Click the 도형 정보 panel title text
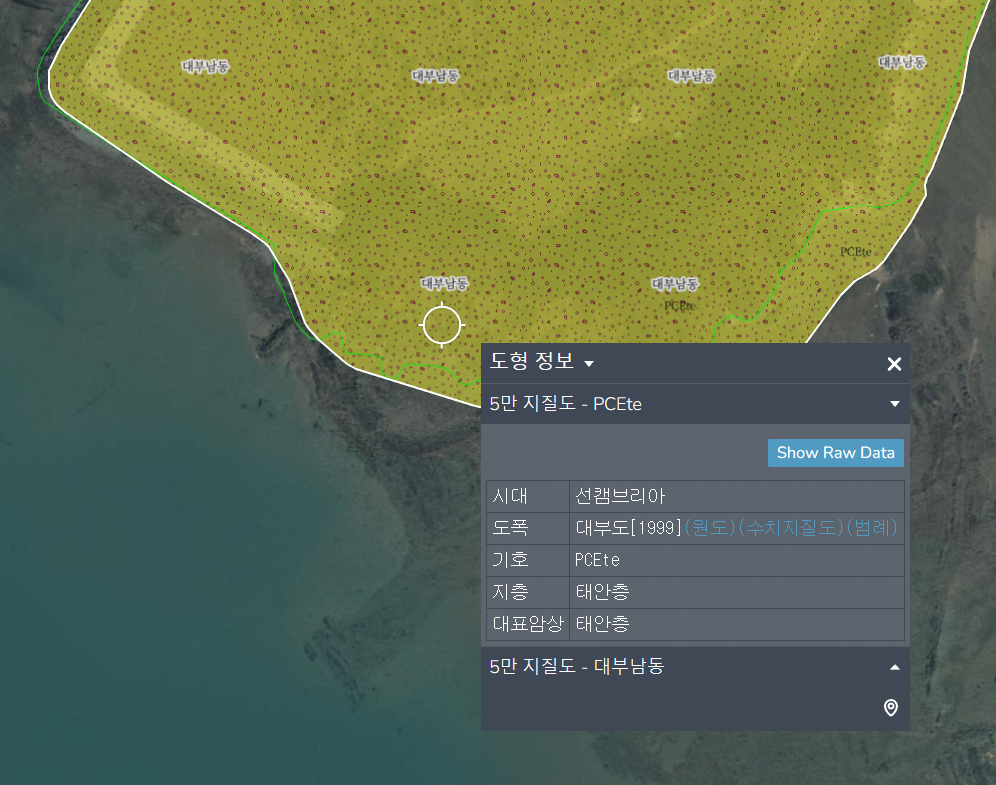The width and height of the screenshot is (996, 785). (532, 361)
